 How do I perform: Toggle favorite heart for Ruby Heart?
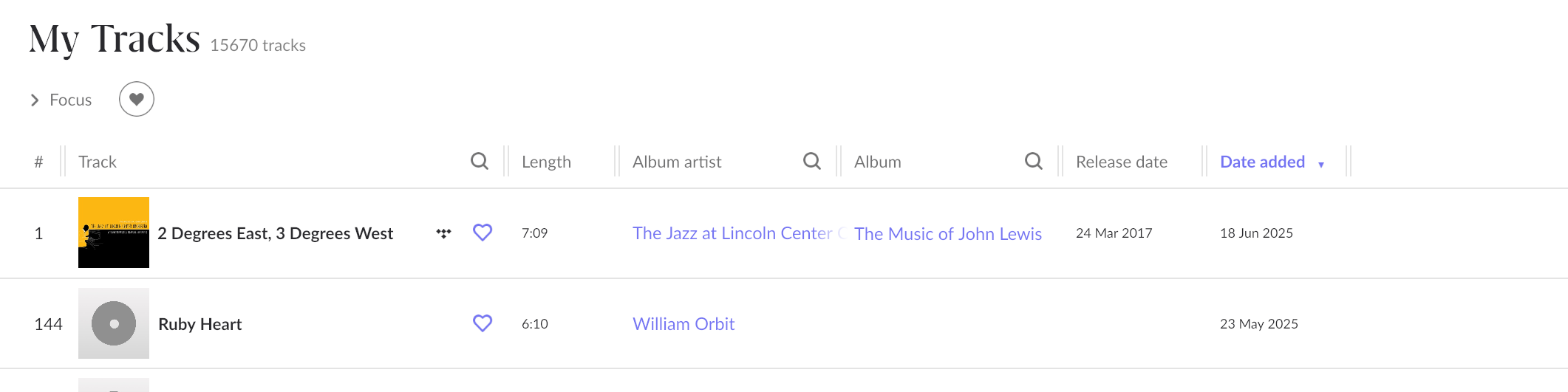(483, 323)
